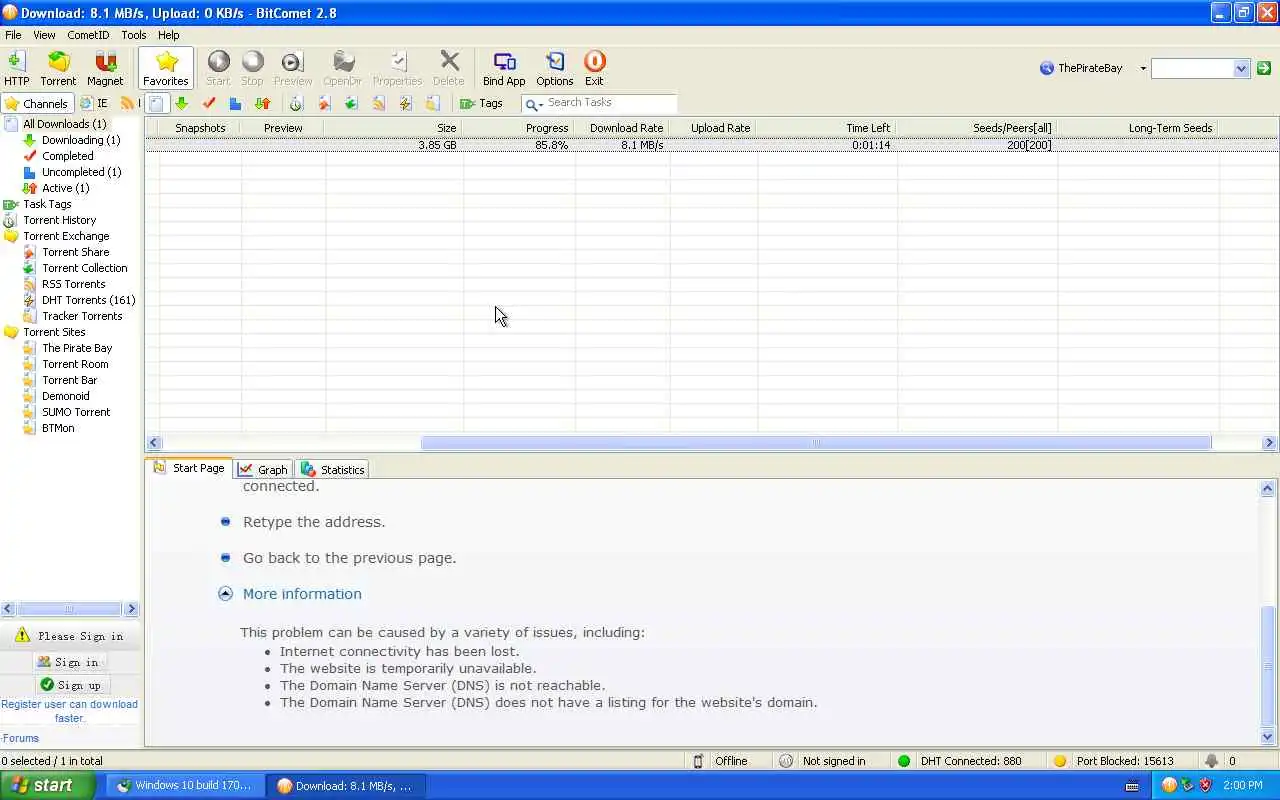Click DHT Torrents lightning filter icon

[x=405, y=103]
